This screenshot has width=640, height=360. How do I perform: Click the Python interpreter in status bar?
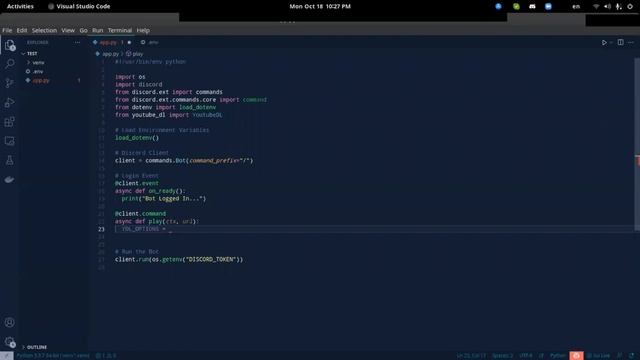pyautogui.click(x=53, y=356)
